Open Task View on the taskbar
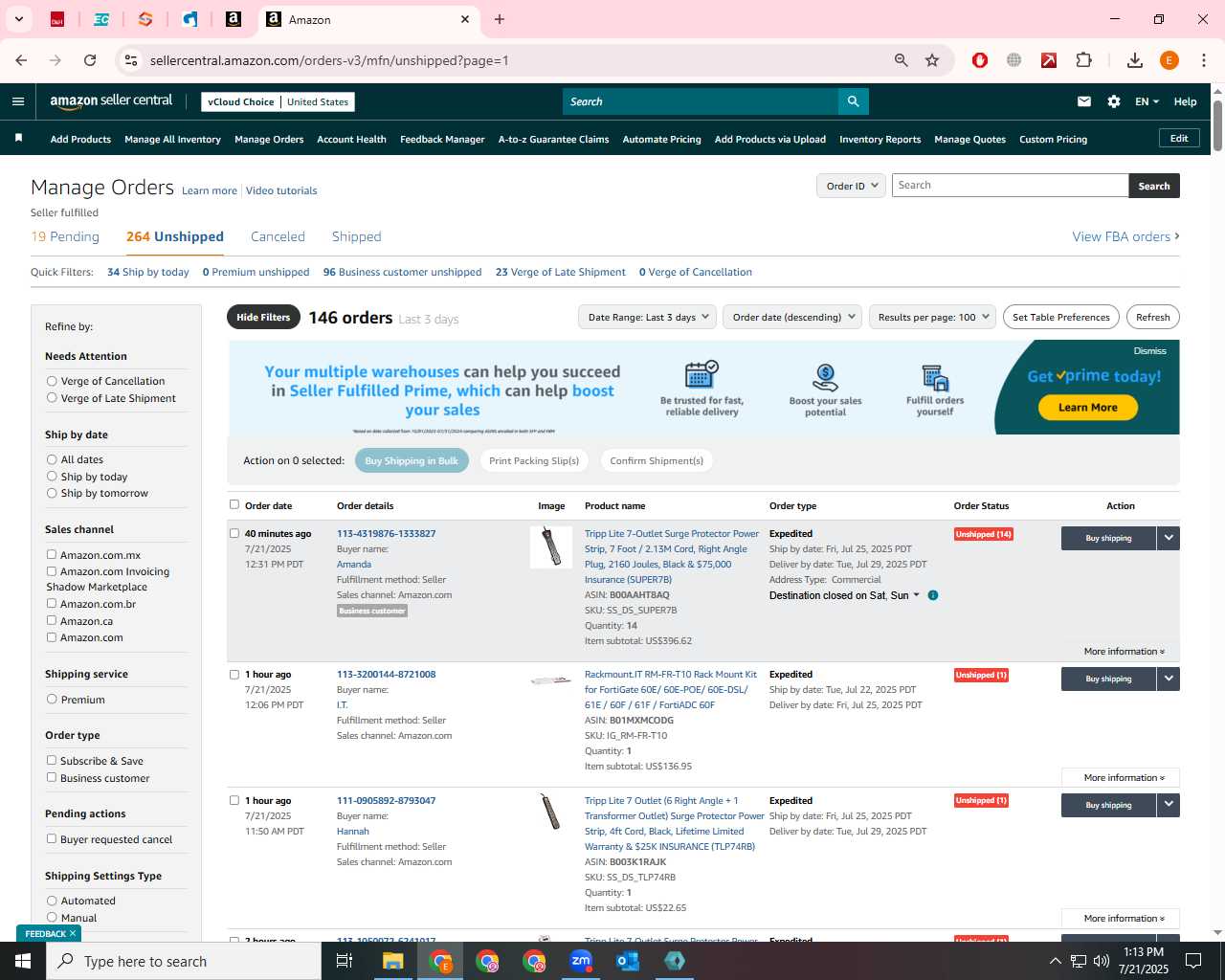This screenshot has width=1225, height=980. [345, 961]
